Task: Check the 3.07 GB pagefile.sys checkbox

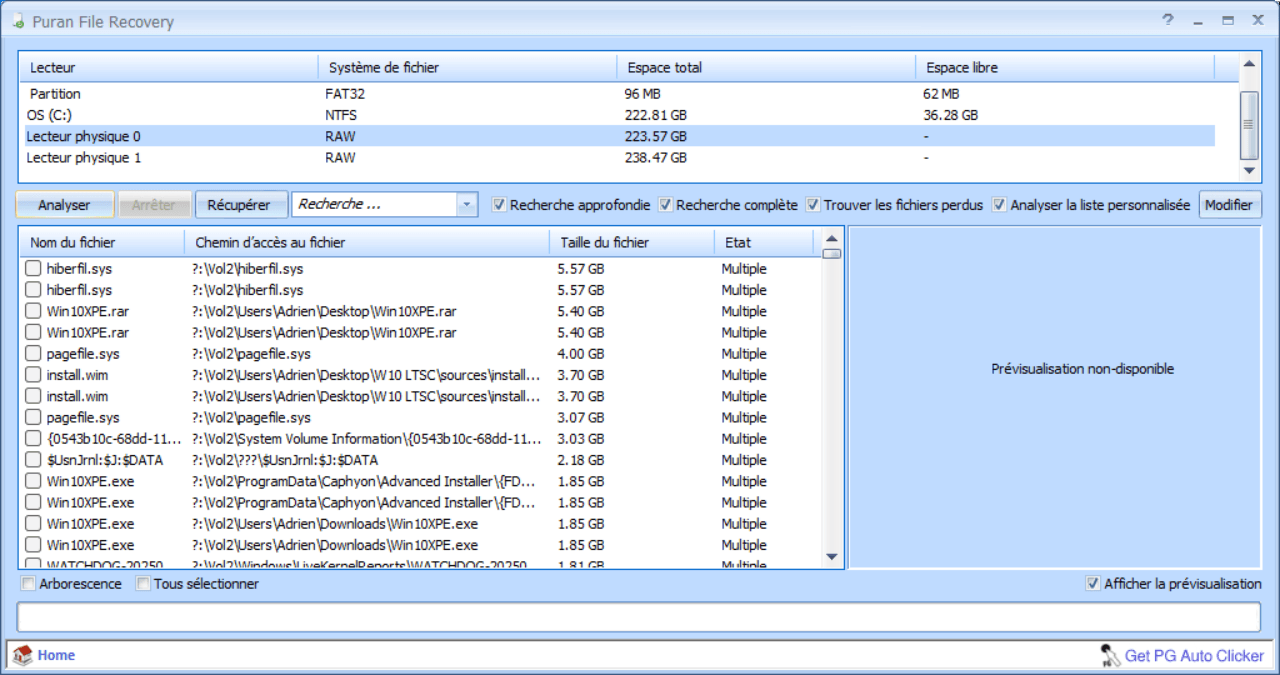Action: (x=33, y=418)
